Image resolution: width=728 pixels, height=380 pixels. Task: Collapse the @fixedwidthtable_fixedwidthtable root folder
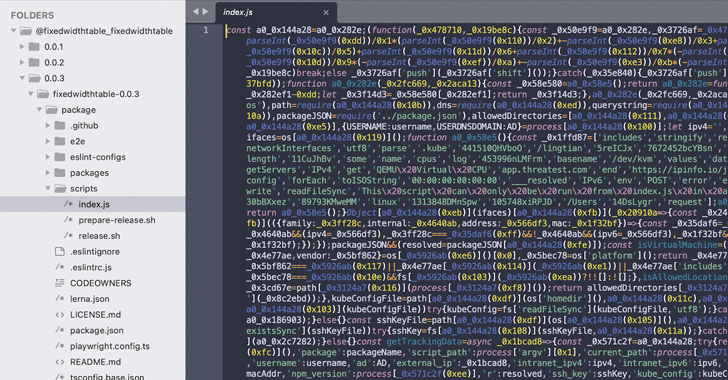pyautogui.click(x=13, y=31)
